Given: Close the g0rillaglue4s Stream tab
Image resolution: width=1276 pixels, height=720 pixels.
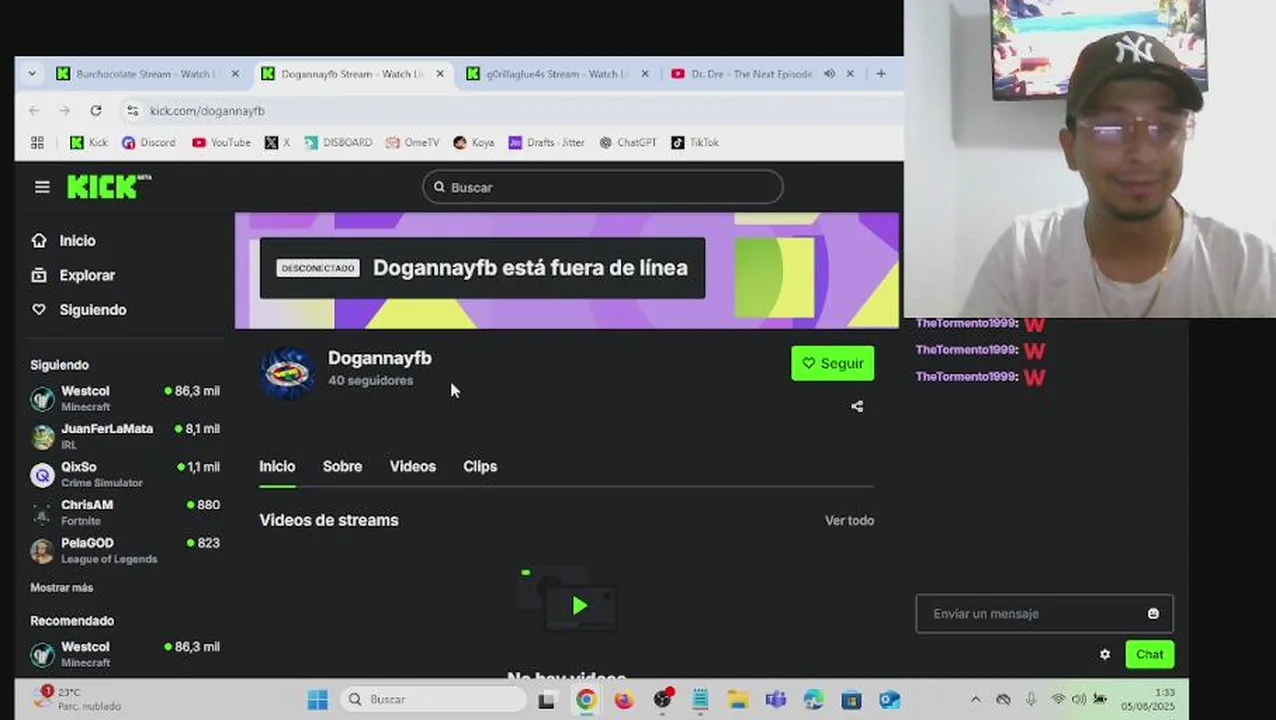Looking at the screenshot, I should (644, 74).
